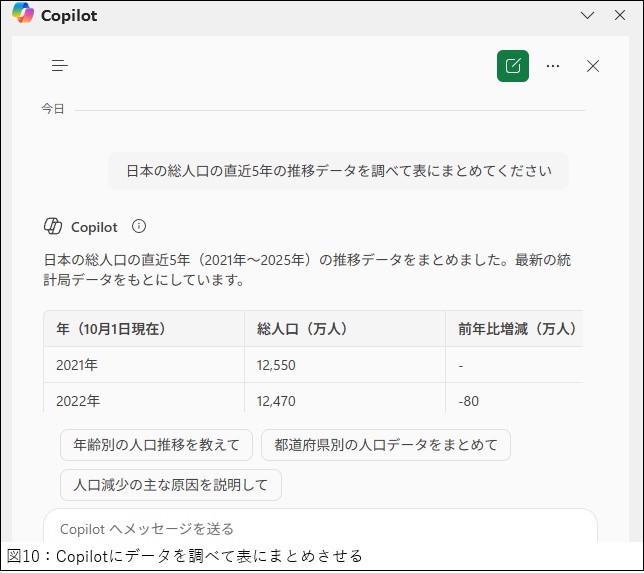Start a new chat with the green compose button
The image size is (644, 573).
pos(513,66)
